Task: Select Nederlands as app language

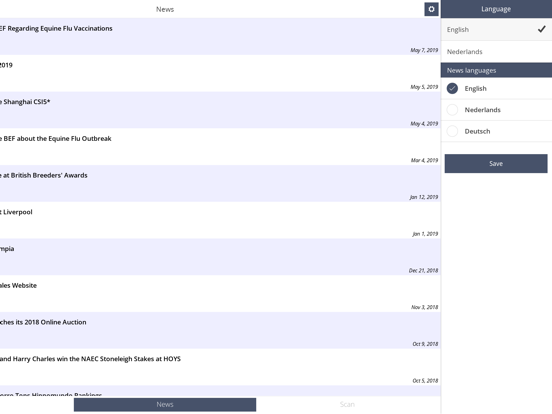Action: tap(496, 52)
